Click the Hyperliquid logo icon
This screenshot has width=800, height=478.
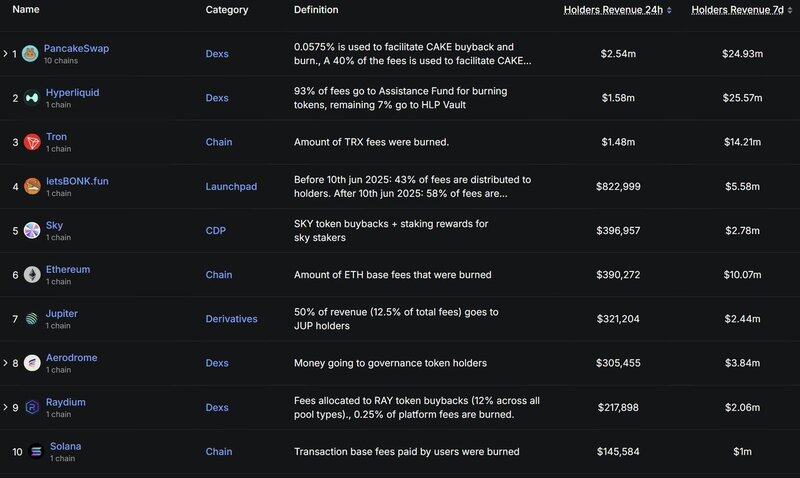point(31,98)
